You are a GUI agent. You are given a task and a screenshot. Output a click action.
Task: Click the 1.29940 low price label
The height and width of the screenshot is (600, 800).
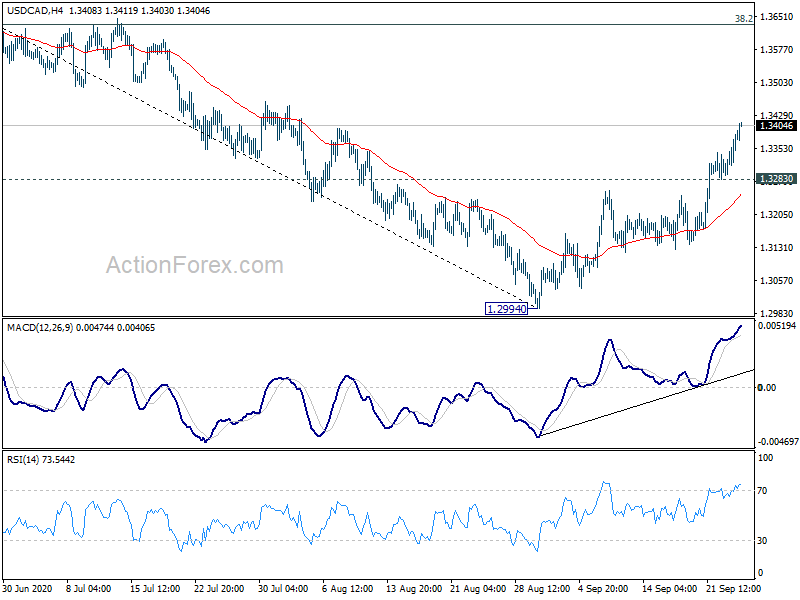tap(506, 309)
